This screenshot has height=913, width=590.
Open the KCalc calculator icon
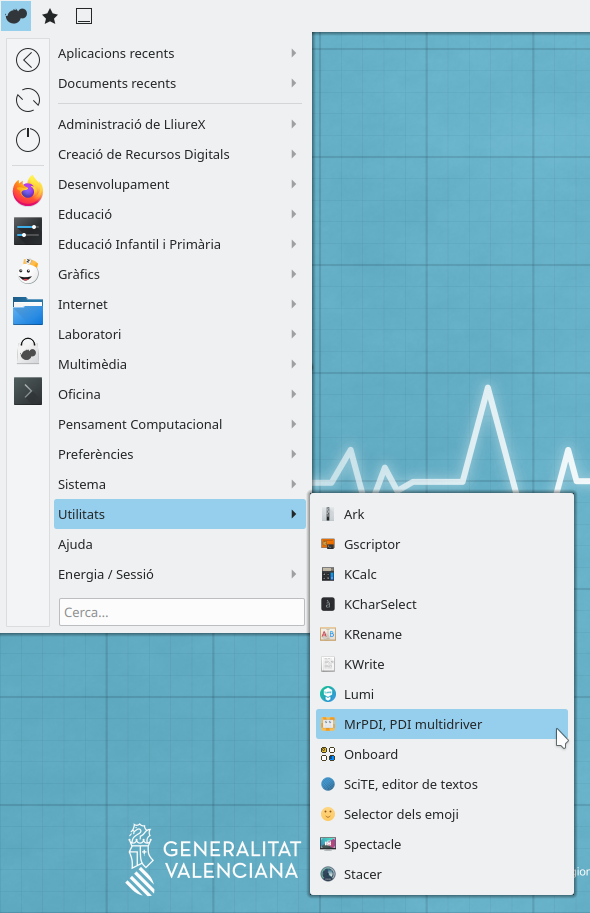point(328,574)
